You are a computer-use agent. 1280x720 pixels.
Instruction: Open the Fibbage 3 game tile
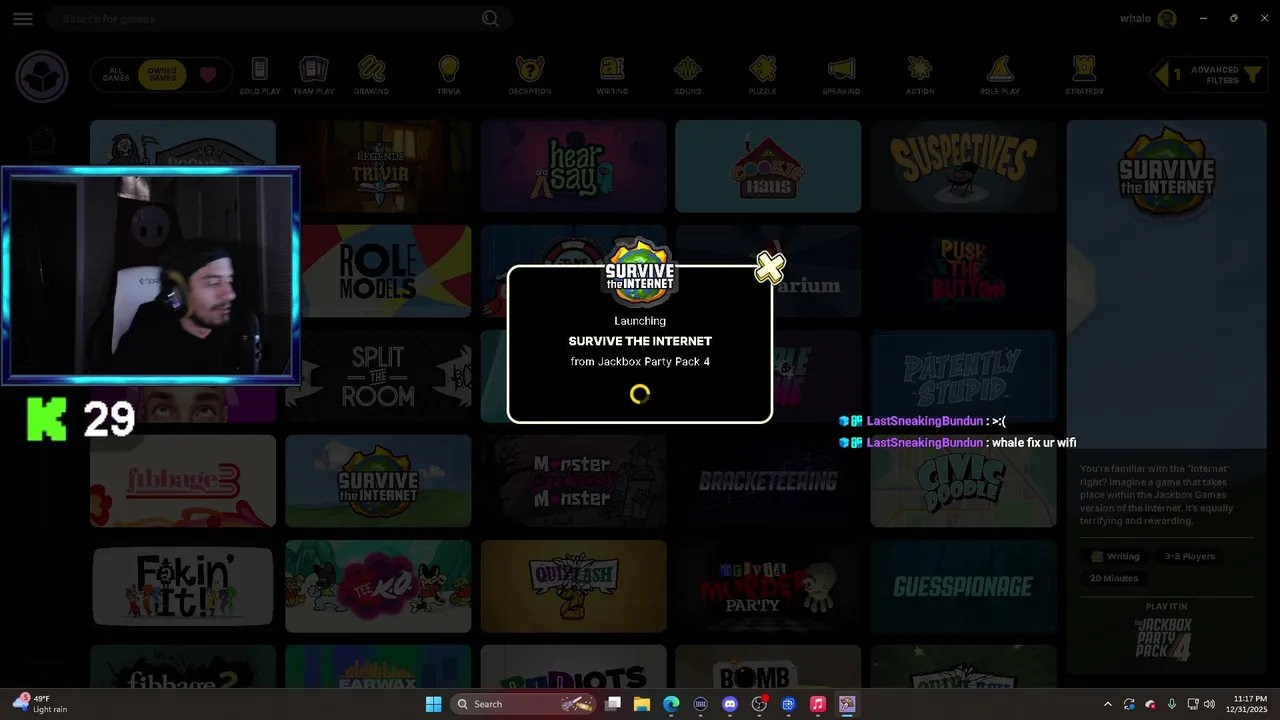(183, 481)
